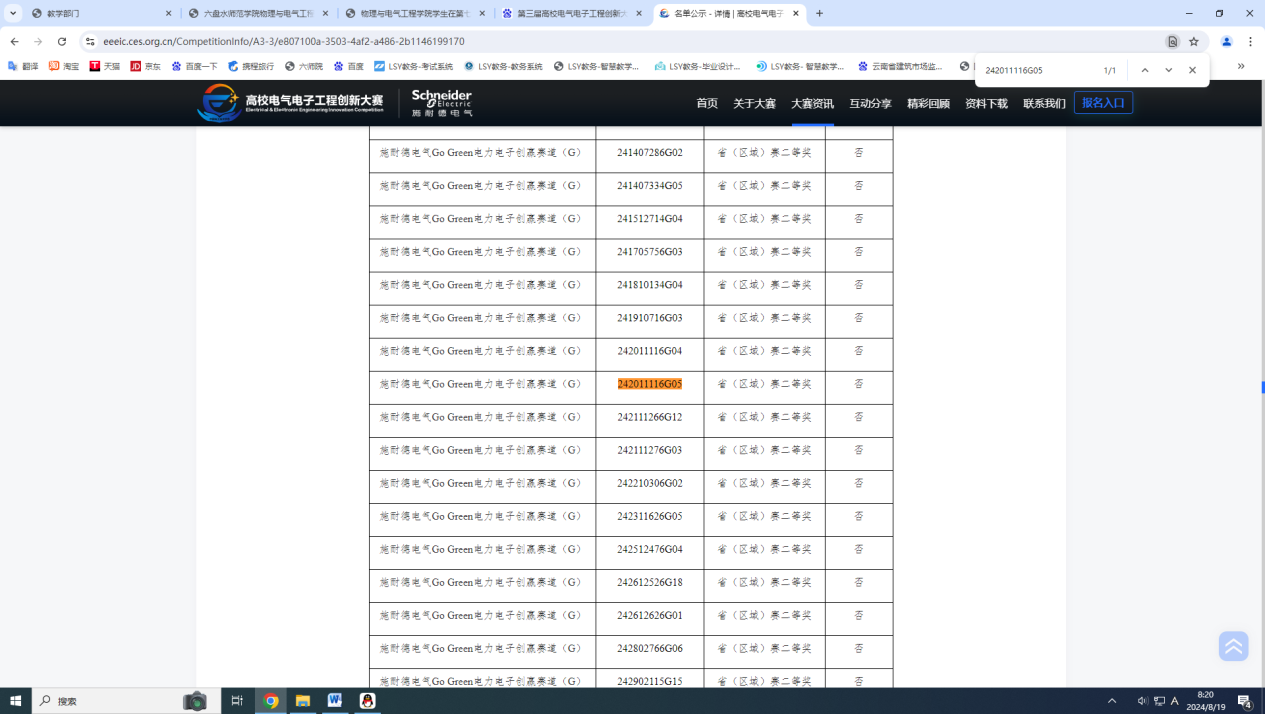Open 互动分享 in the site navigation
This screenshot has width=1265, height=714.
(x=870, y=103)
